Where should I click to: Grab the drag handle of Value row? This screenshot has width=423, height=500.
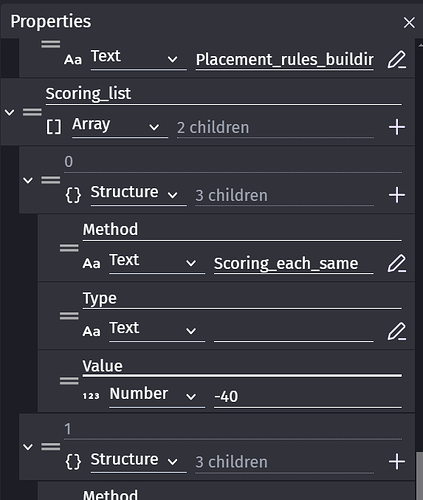tap(69, 381)
